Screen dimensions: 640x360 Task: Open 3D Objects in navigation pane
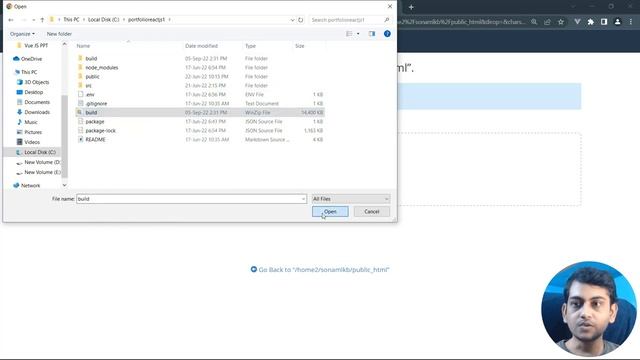36,82
